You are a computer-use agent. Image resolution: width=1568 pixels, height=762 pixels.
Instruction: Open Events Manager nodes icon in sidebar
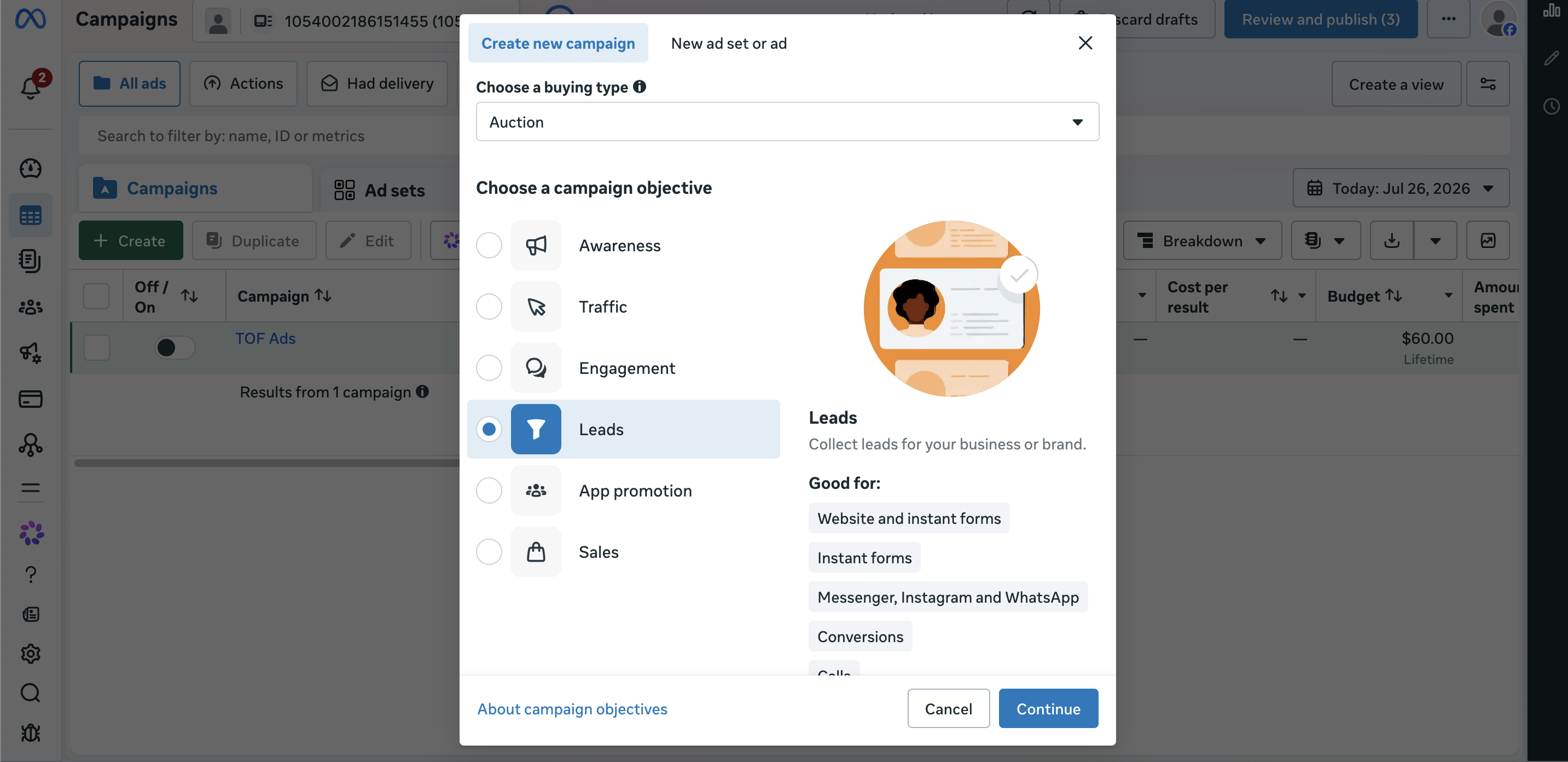click(x=31, y=444)
